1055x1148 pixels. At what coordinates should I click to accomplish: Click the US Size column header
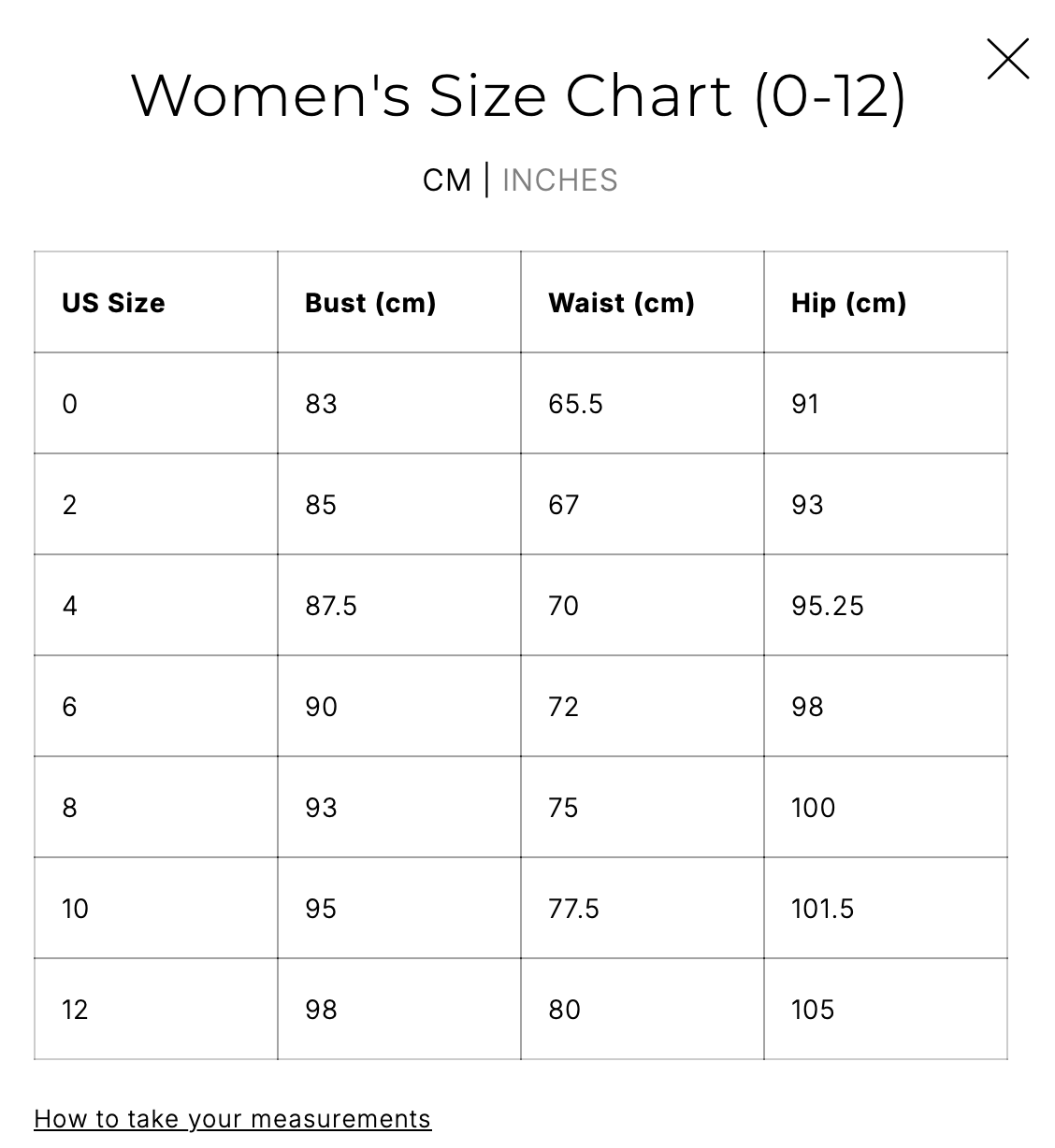113,303
